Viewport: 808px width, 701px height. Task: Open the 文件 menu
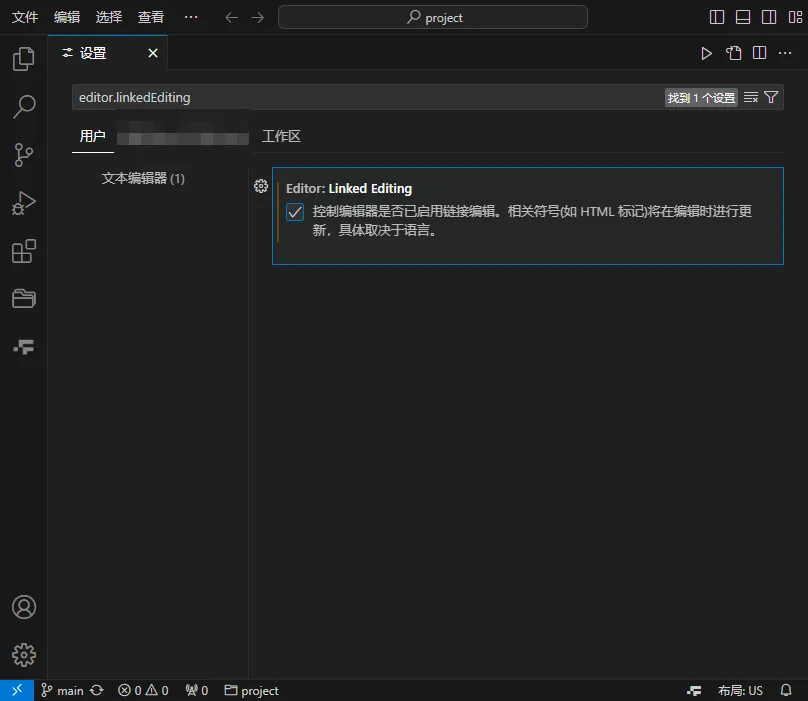(x=25, y=17)
